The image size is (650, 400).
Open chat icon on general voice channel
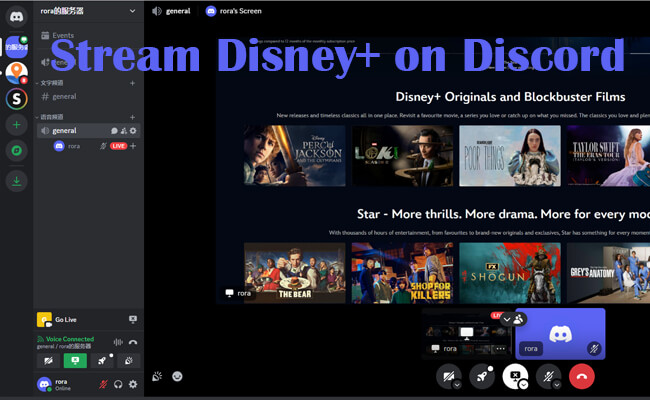pos(114,131)
